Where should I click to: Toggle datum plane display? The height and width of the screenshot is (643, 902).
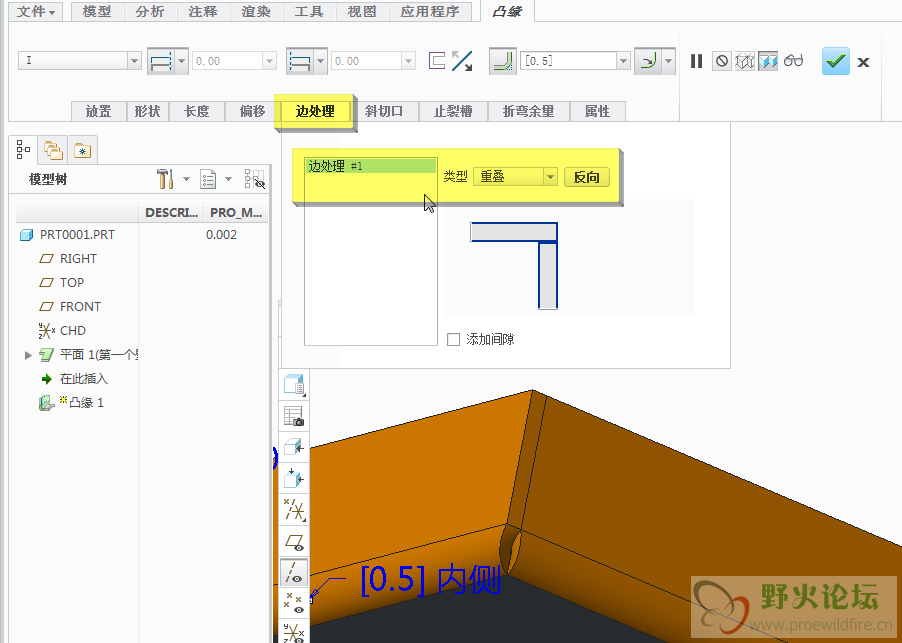tap(294, 541)
